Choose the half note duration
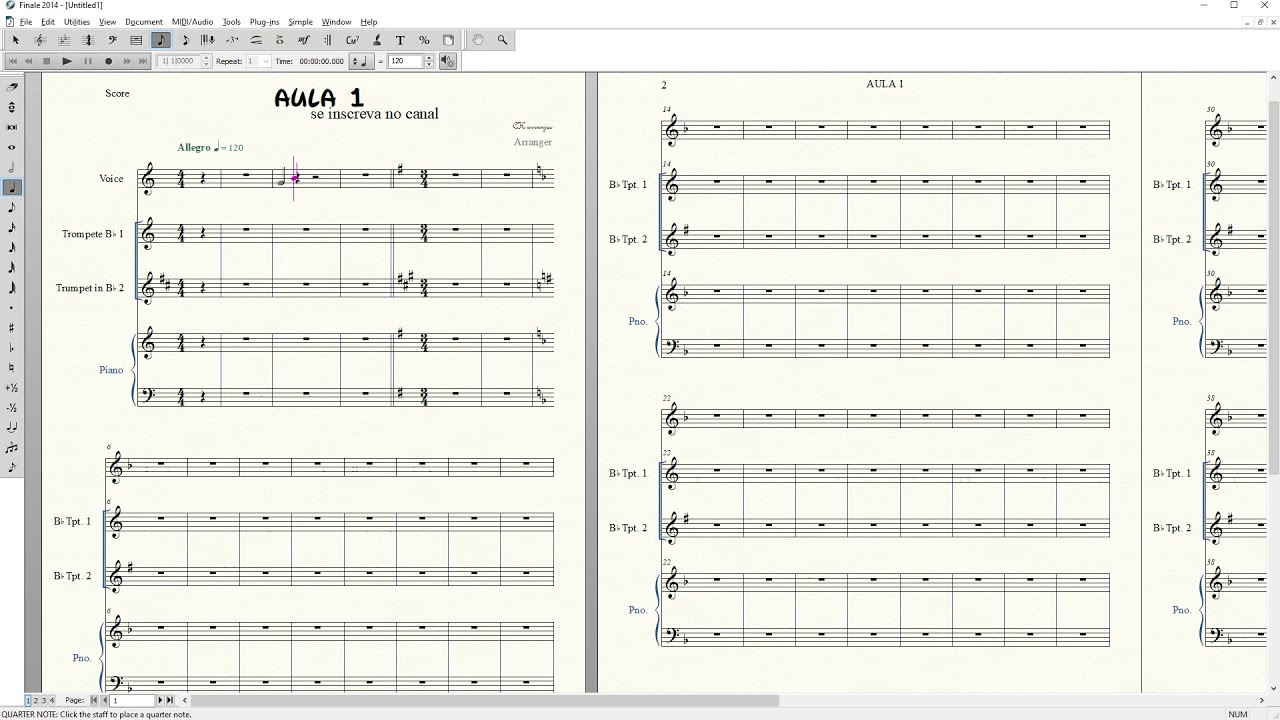 pyautogui.click(x=12, y=167)
